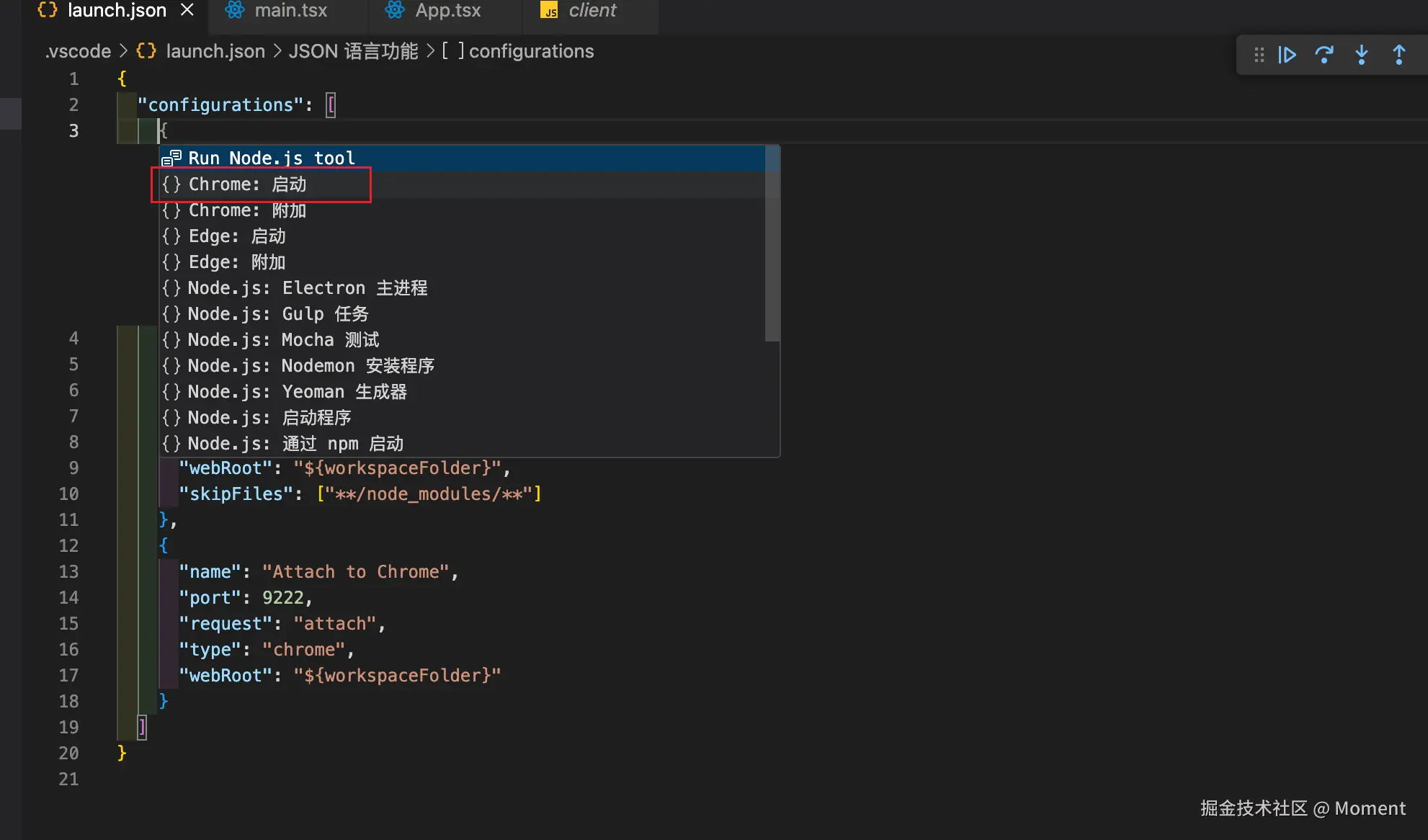This screenshot has height=840, width=1428.
Task: Expand the configurations breadcrumb segment
Action: click(530, 51)
